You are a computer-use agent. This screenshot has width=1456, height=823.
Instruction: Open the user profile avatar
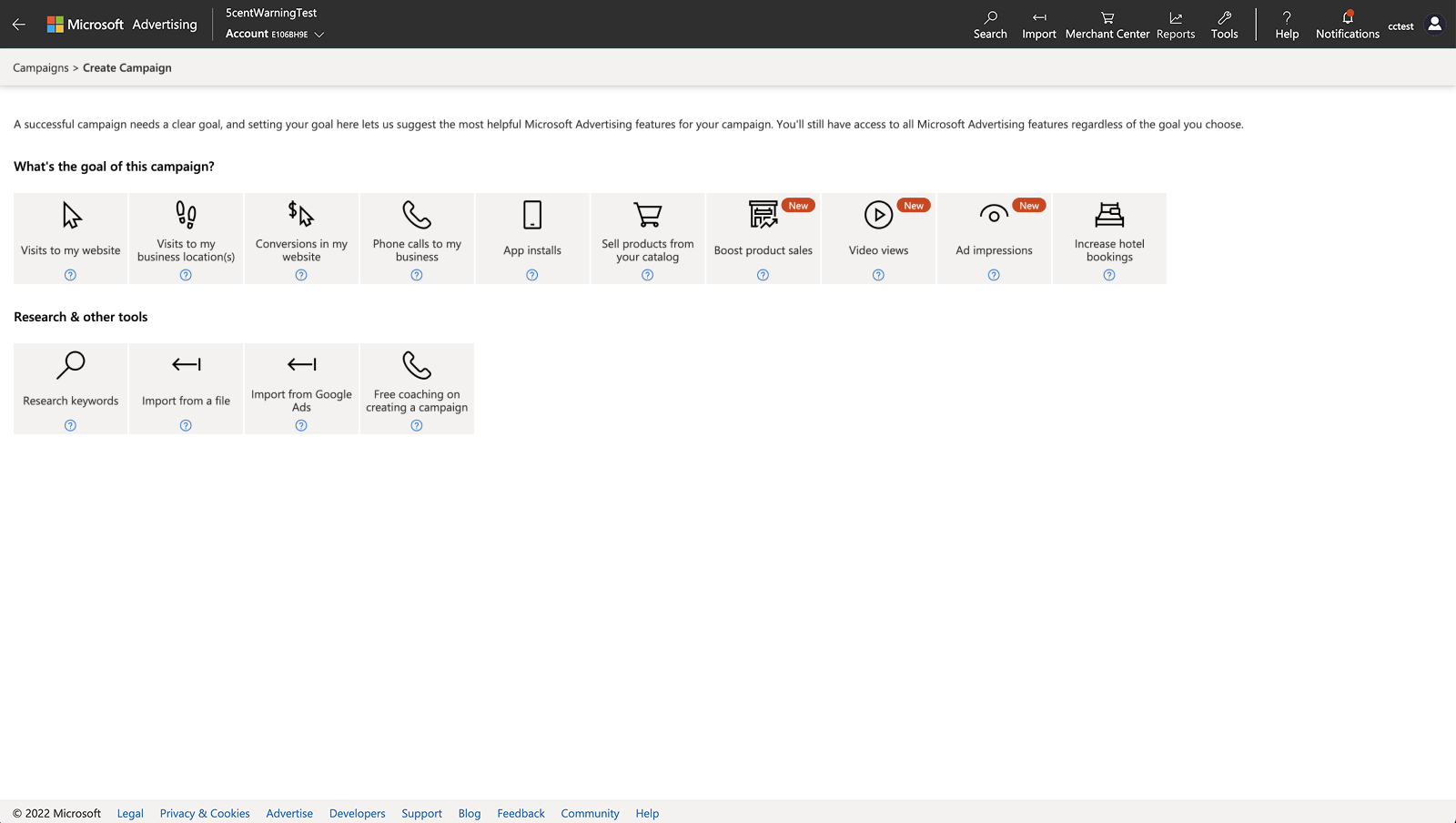coord(1435,25)
